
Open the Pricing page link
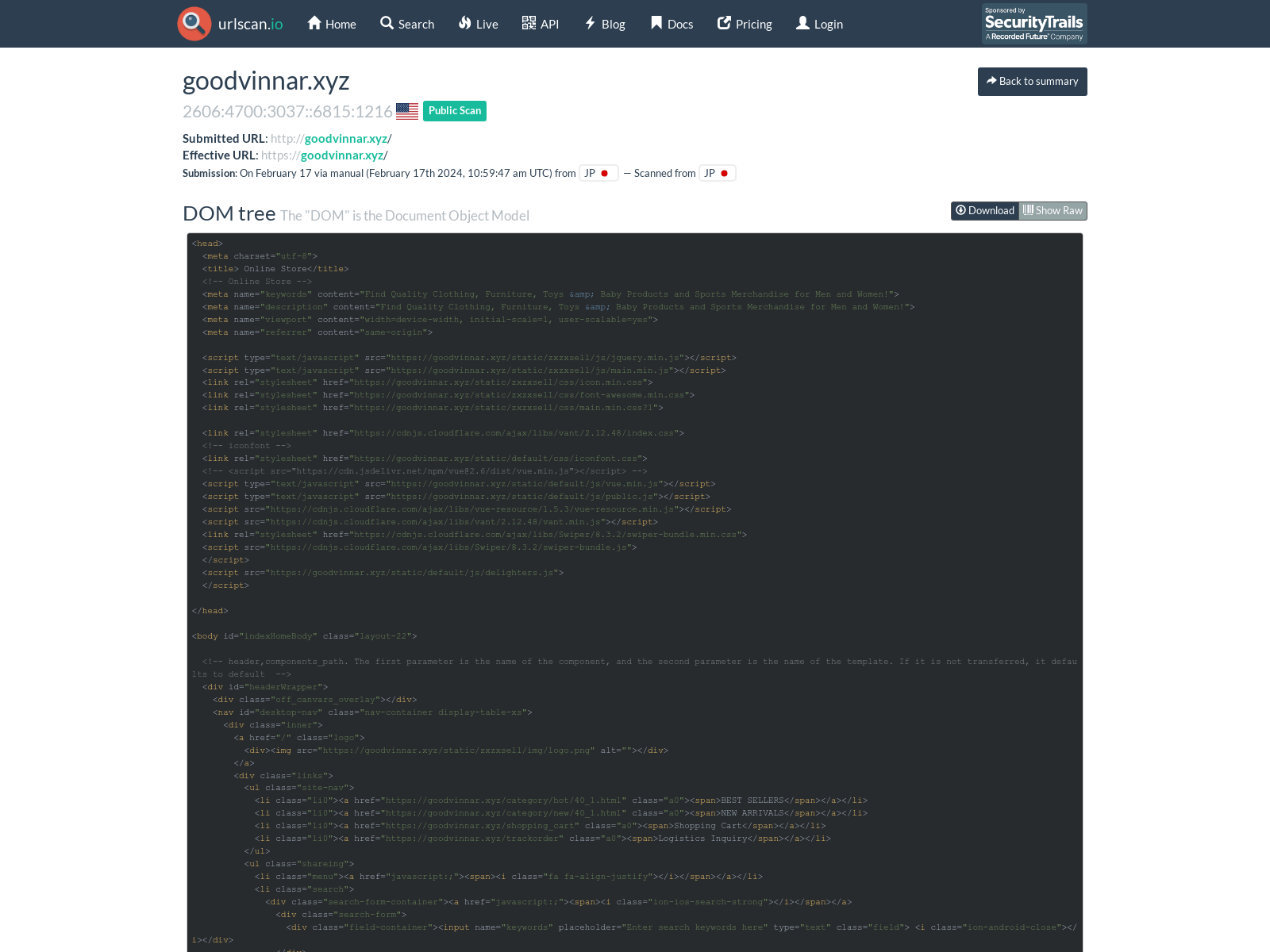(x=745, y=24)
